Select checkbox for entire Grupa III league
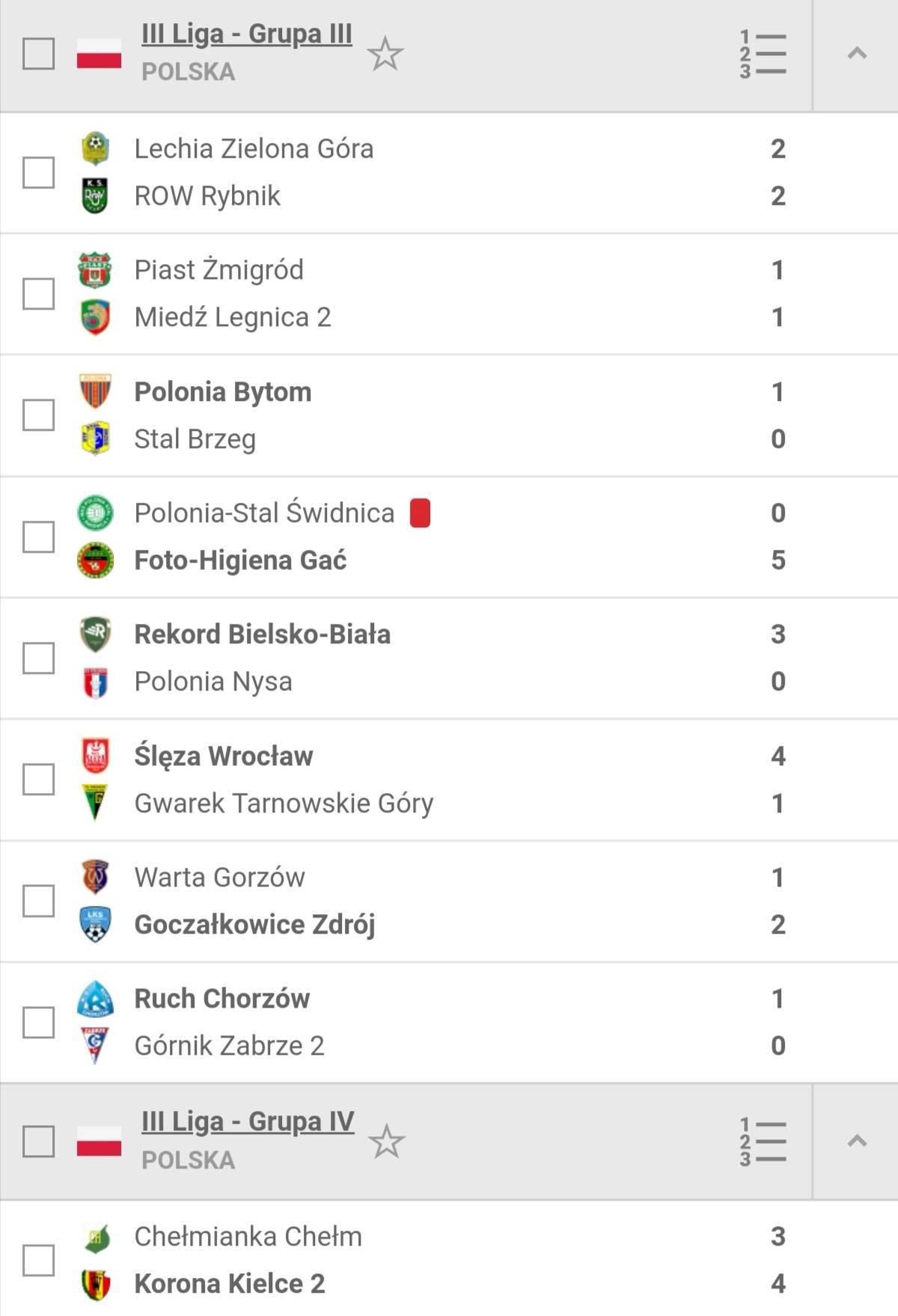The image size is (898, 1316). (x=38, y=53)
